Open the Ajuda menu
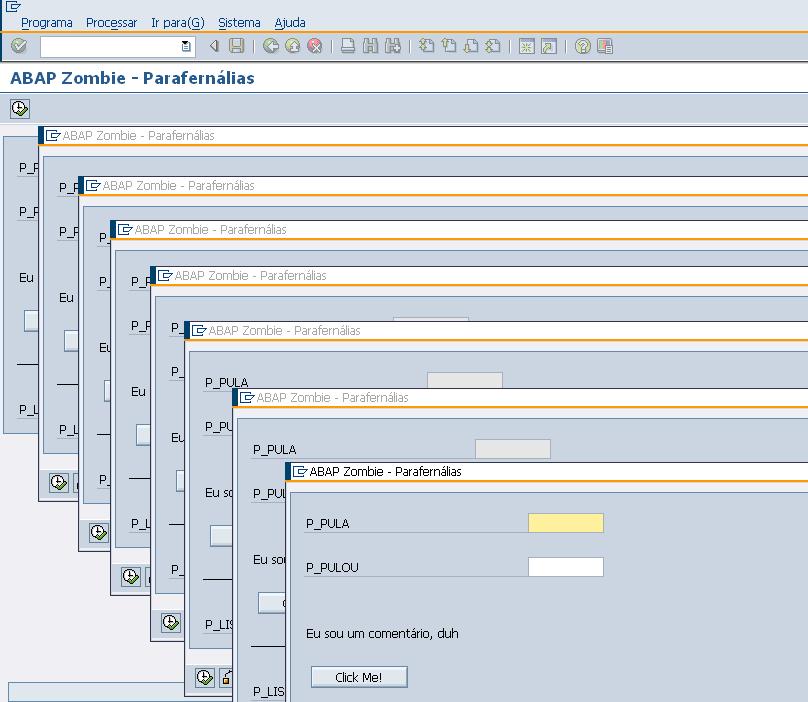The height and width of the screenshot is (702, 808). tap(290, 22)
